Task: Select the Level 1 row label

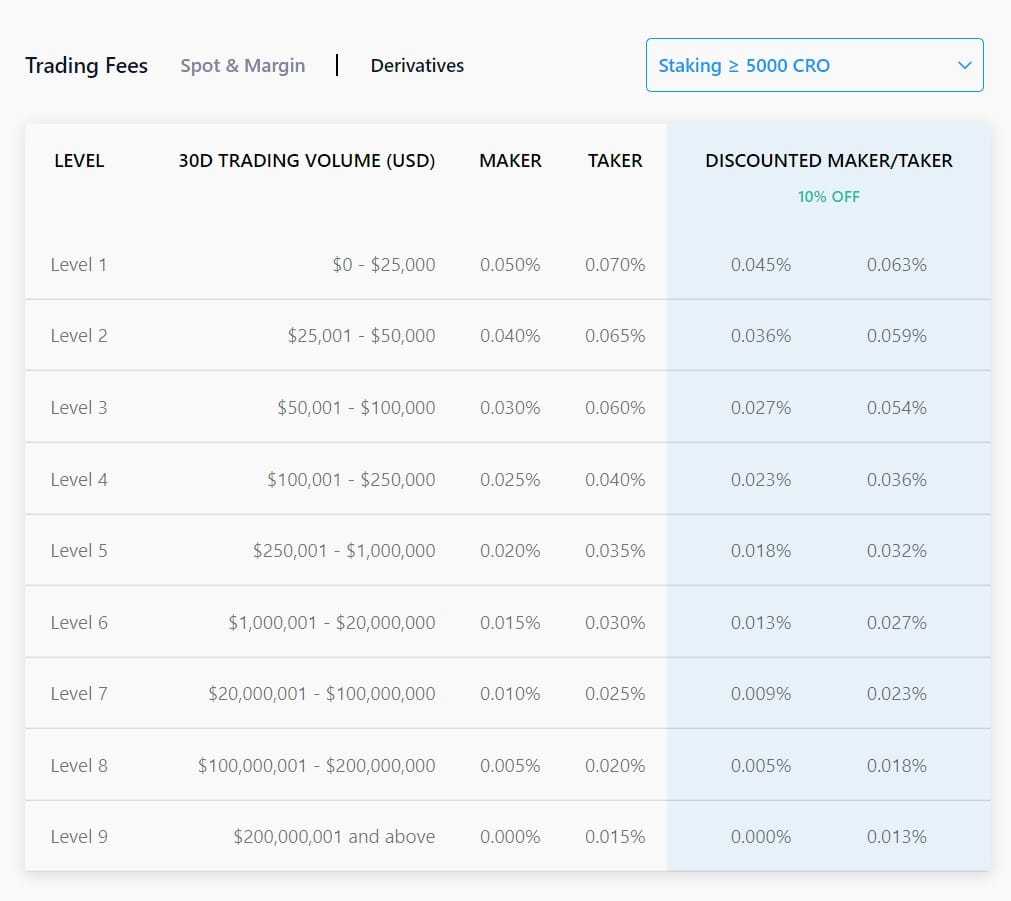Action: tap(79, 264)
